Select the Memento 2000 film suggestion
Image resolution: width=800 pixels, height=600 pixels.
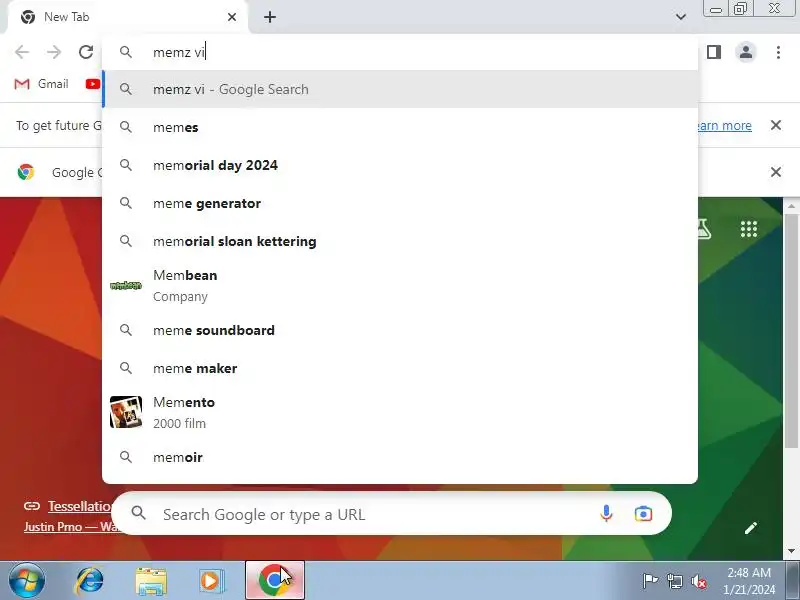[400, 412]
